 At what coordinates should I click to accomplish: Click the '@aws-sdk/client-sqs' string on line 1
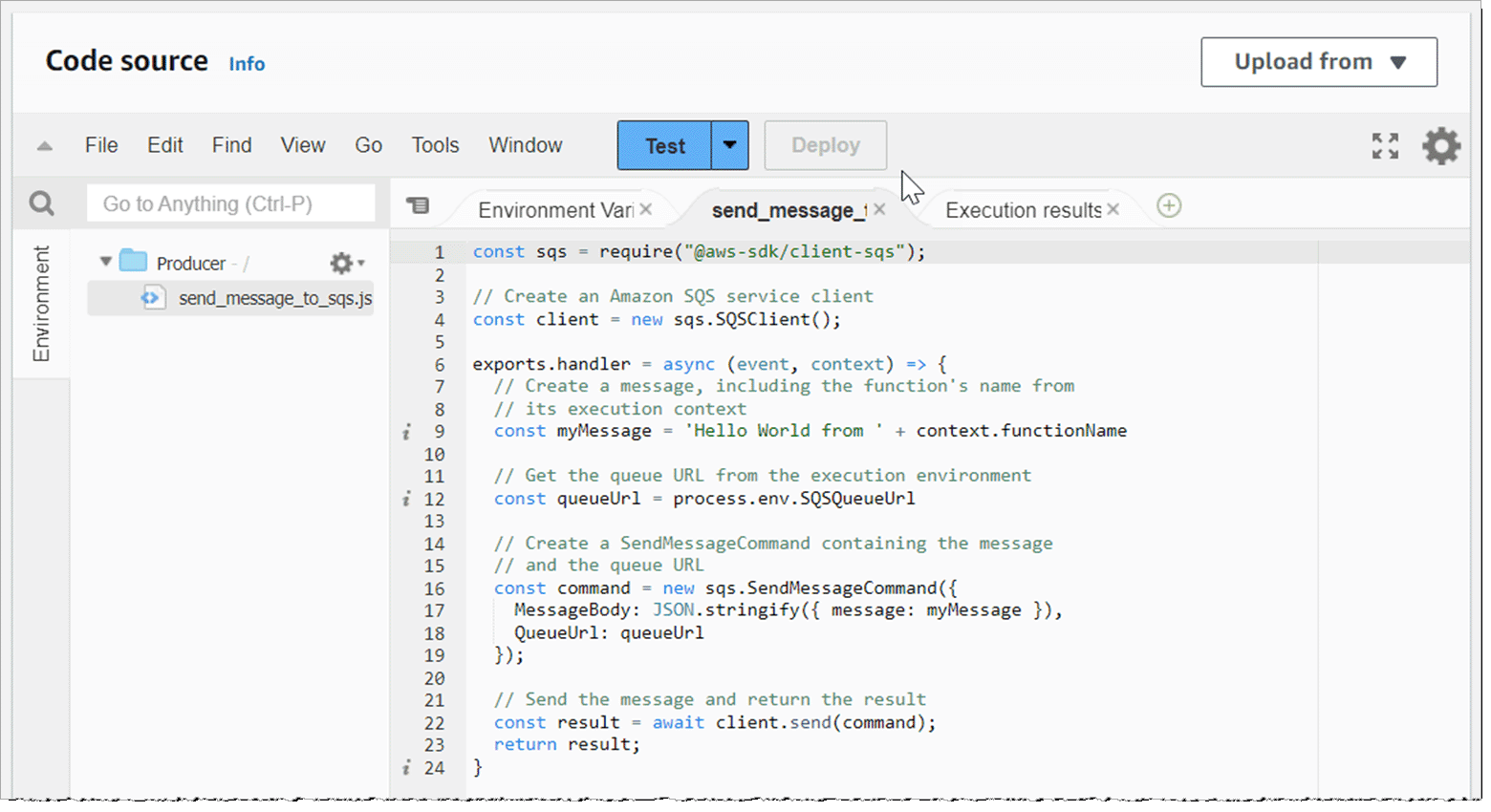(794, 251)
